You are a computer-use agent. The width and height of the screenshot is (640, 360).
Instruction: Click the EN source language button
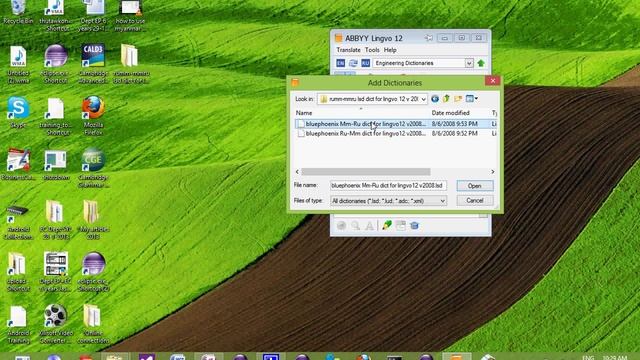click(x=340, y=63)
